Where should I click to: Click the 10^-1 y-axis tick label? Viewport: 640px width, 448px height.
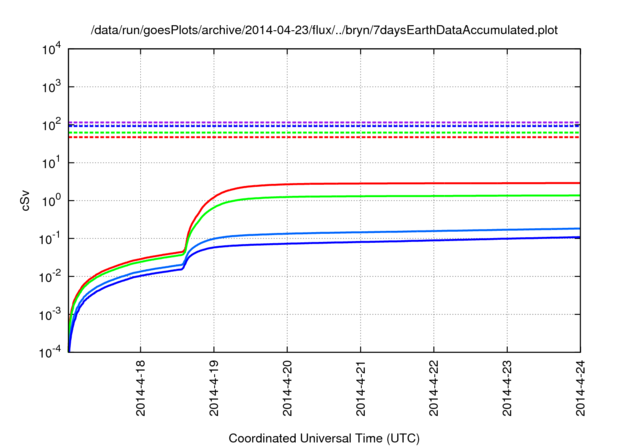tap(50, 238)
